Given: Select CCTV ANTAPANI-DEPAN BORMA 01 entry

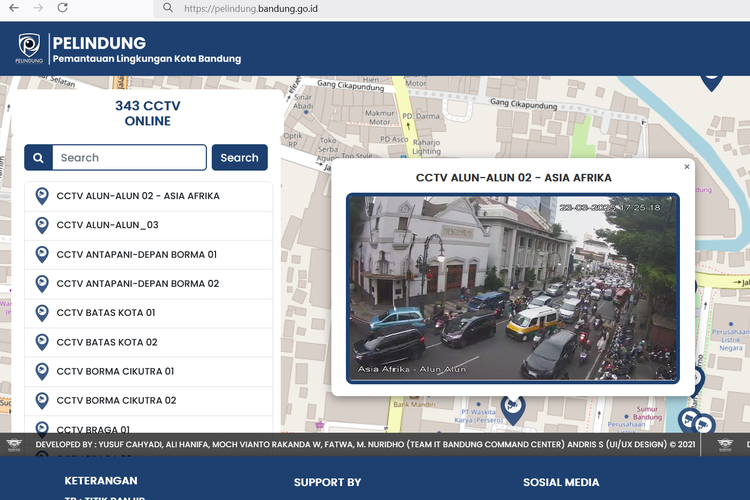Looking at the screenshot, I should [149, 255].
